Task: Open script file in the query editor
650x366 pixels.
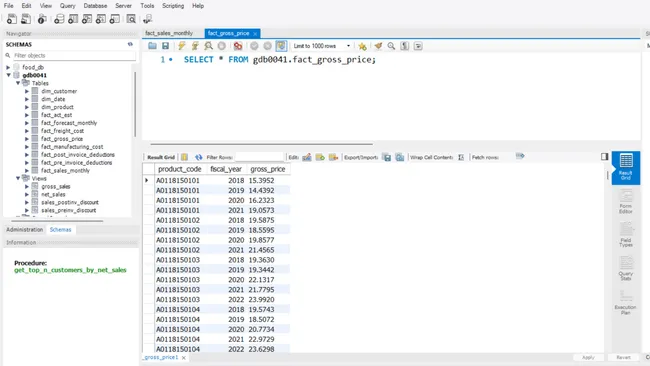Action: click(152, 46)
